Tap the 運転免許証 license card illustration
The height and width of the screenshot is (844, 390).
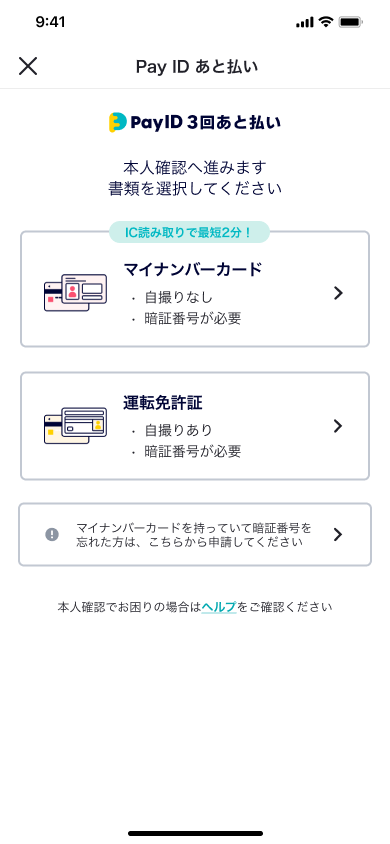pos(75,425)
